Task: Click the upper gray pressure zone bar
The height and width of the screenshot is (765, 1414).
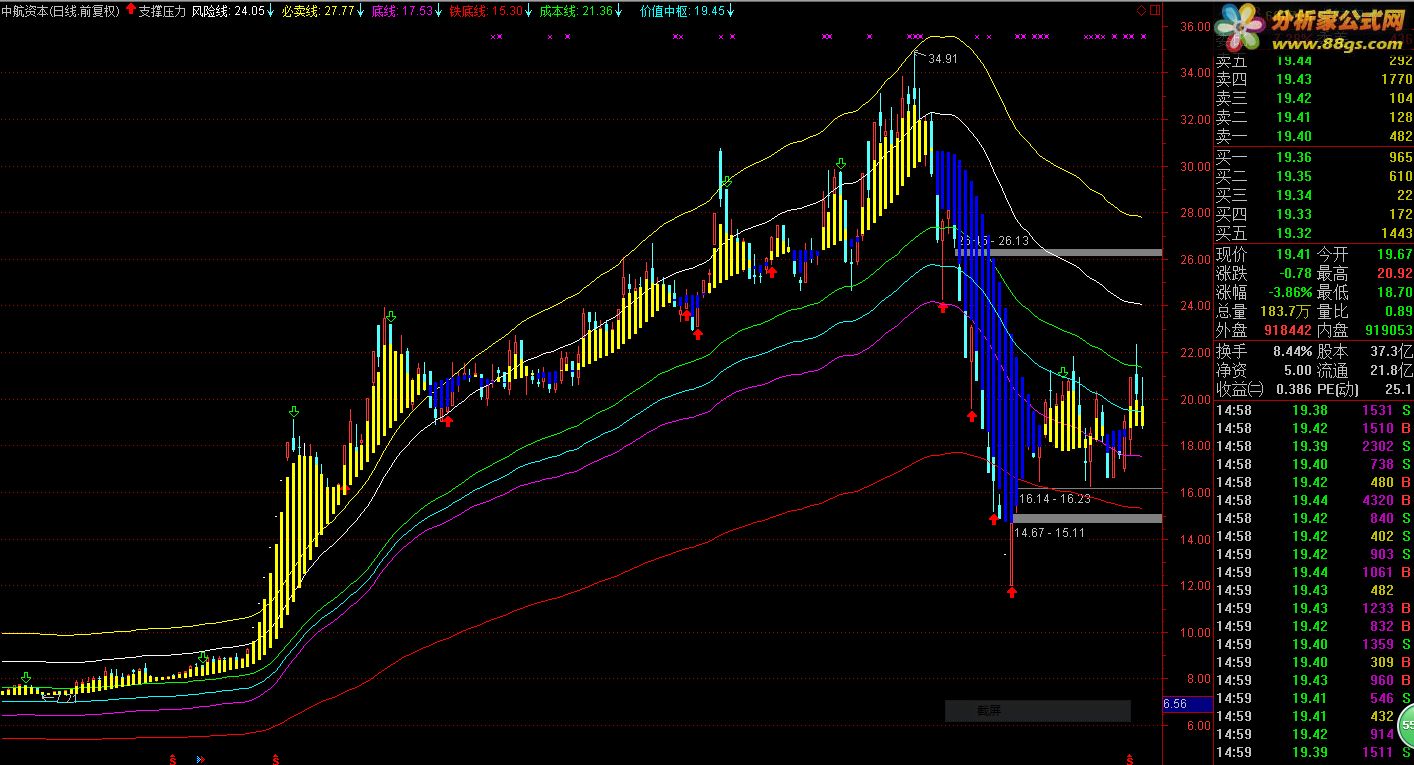Action: tap(1060, 253)
